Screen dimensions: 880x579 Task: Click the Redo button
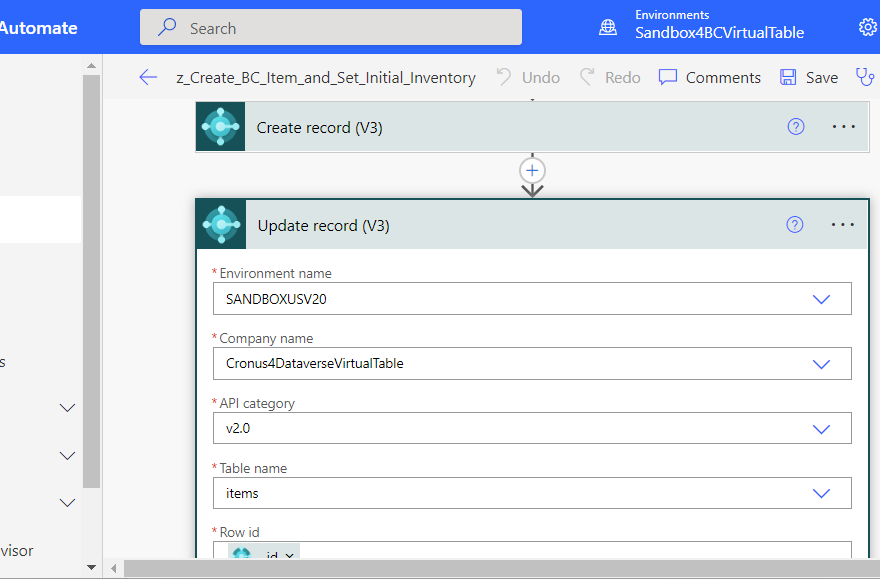coord(609,77)
